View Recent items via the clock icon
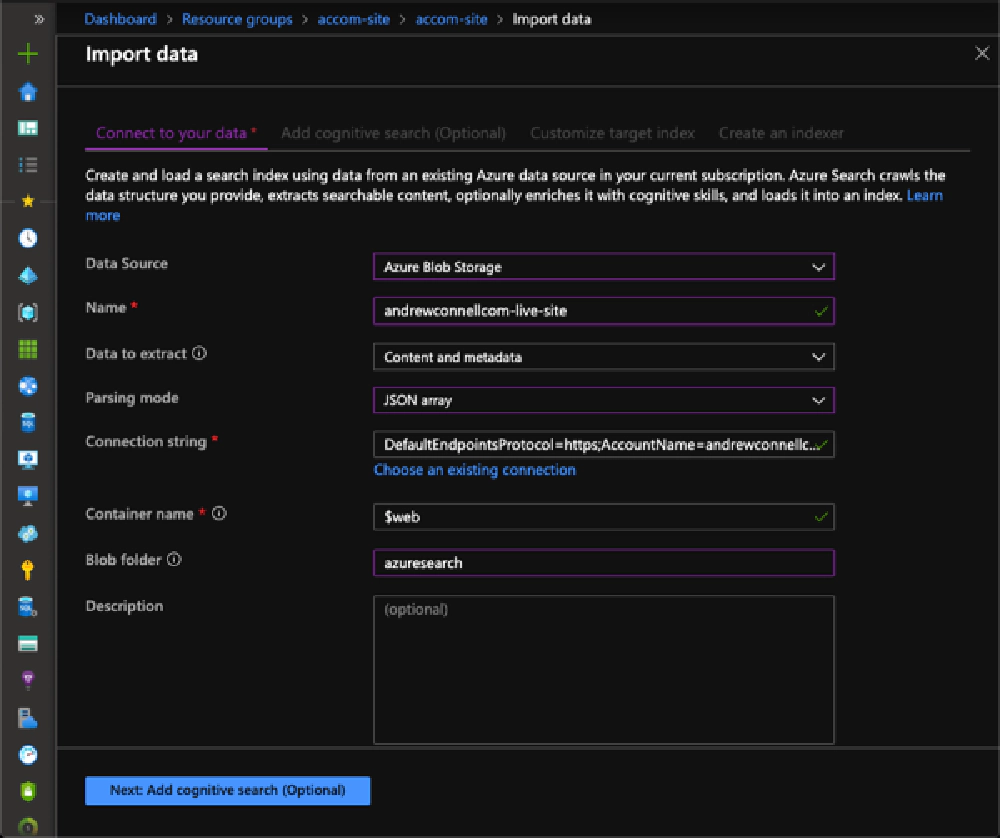Image resolution: width=1000 pixels, height=838 pixels. [27, 238]
